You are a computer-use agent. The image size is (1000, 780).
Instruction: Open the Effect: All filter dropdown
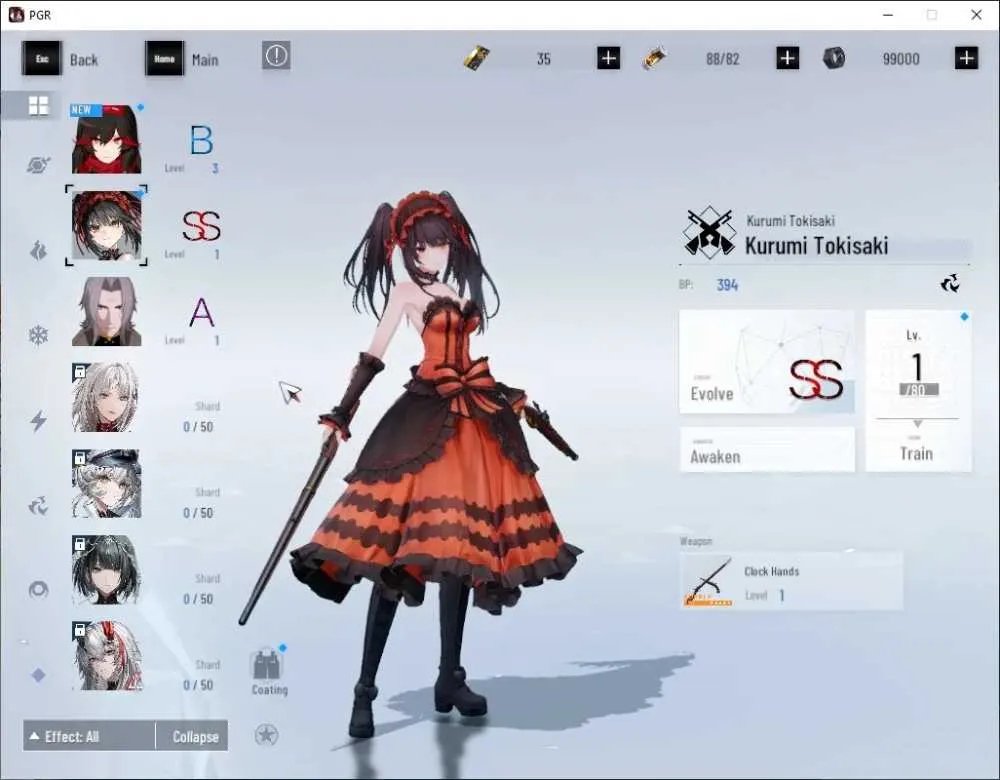89,736
